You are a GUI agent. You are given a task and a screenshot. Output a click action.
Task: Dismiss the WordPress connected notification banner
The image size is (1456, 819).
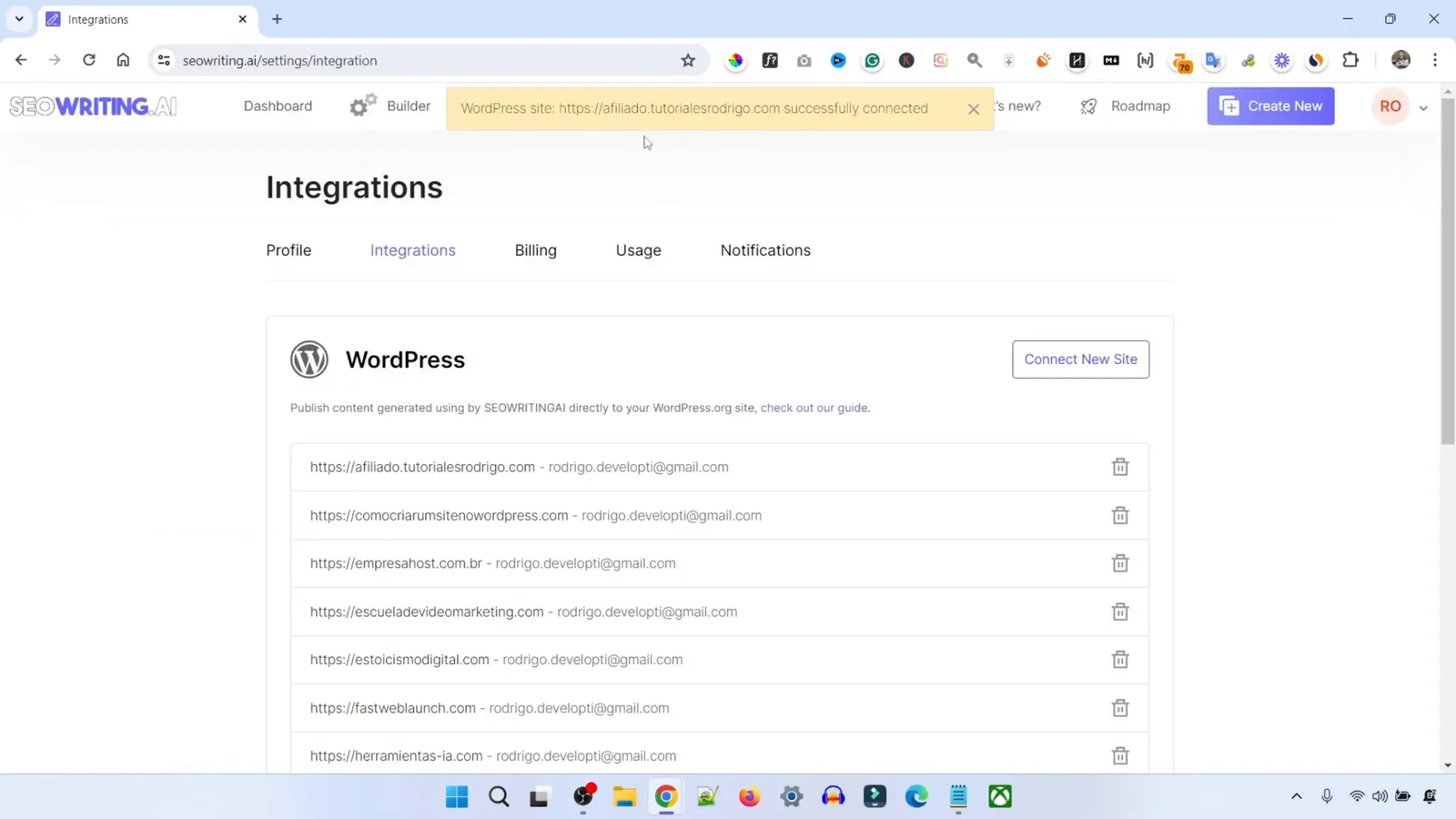pos(974,108)
